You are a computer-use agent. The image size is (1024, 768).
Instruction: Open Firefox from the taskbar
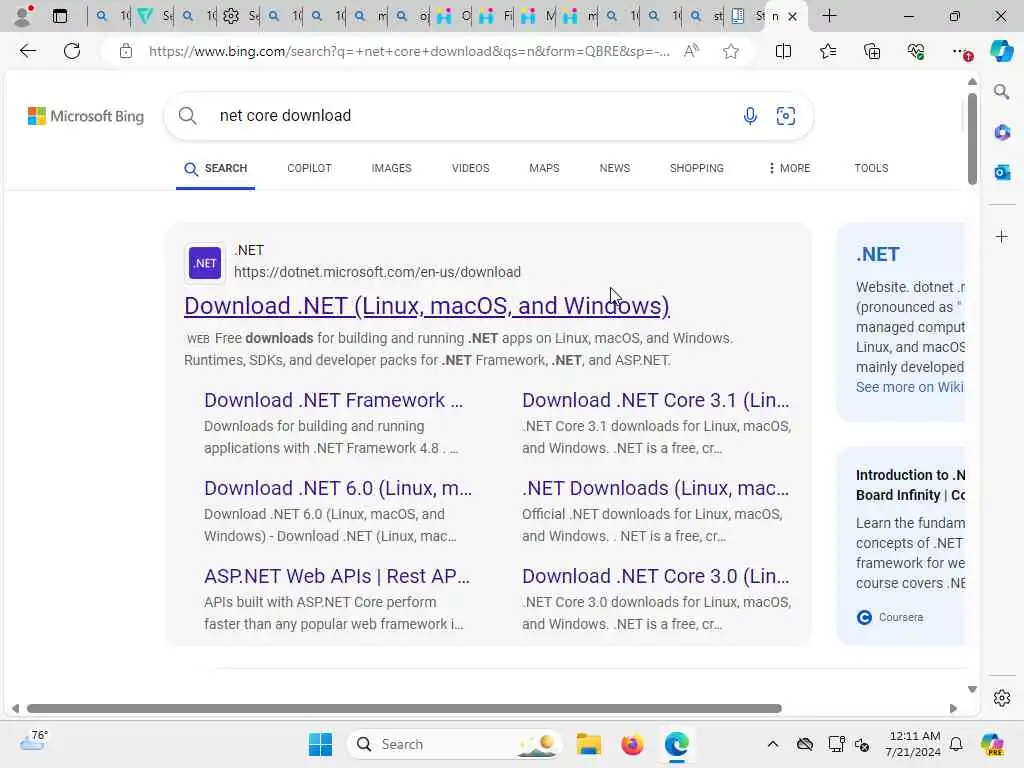632,744
